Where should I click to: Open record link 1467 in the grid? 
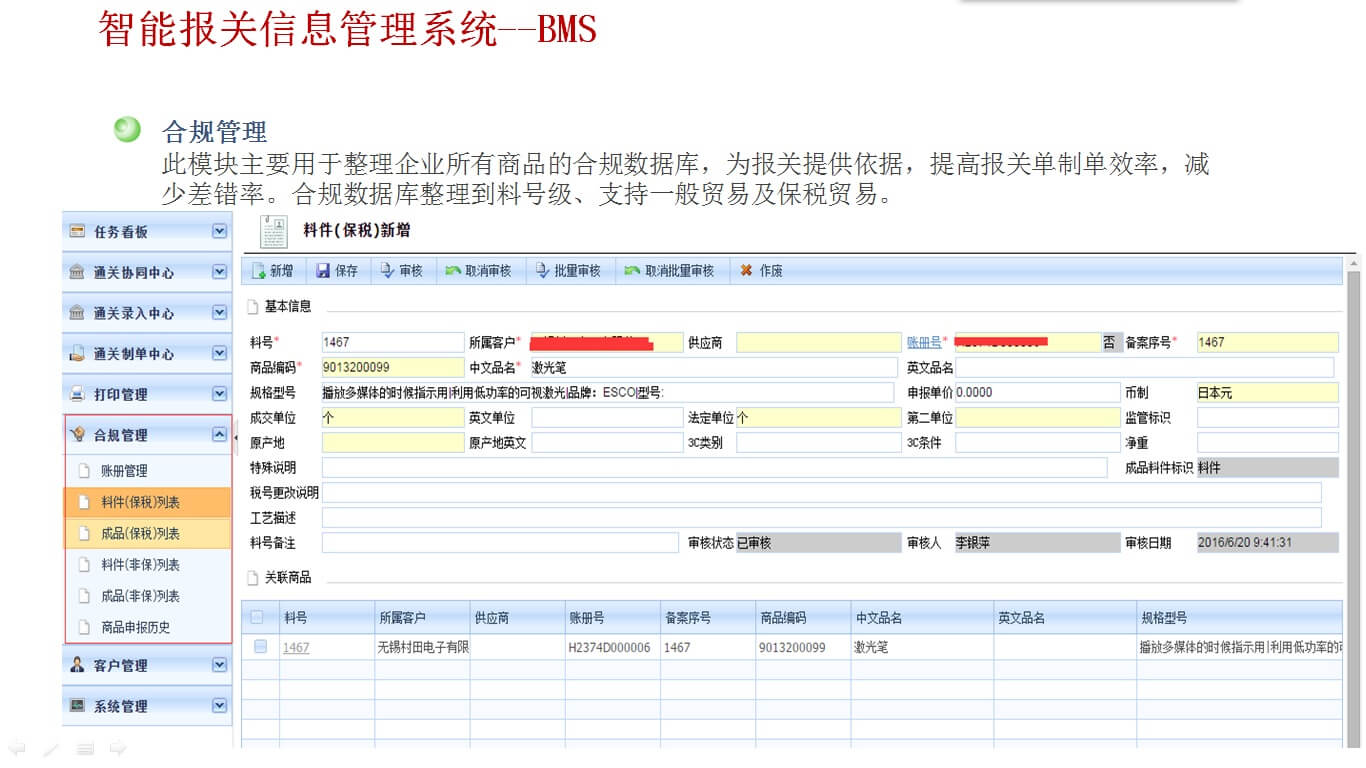[295, 646]
